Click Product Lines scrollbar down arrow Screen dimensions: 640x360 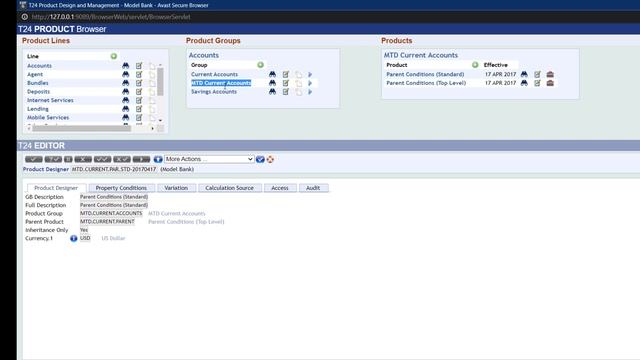click(160, 120)
